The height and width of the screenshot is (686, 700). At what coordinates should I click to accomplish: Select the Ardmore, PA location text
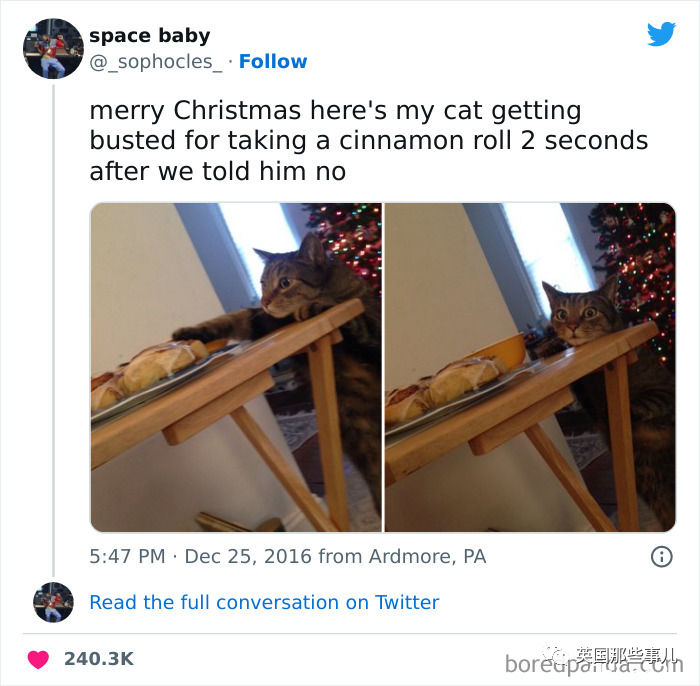427,557
